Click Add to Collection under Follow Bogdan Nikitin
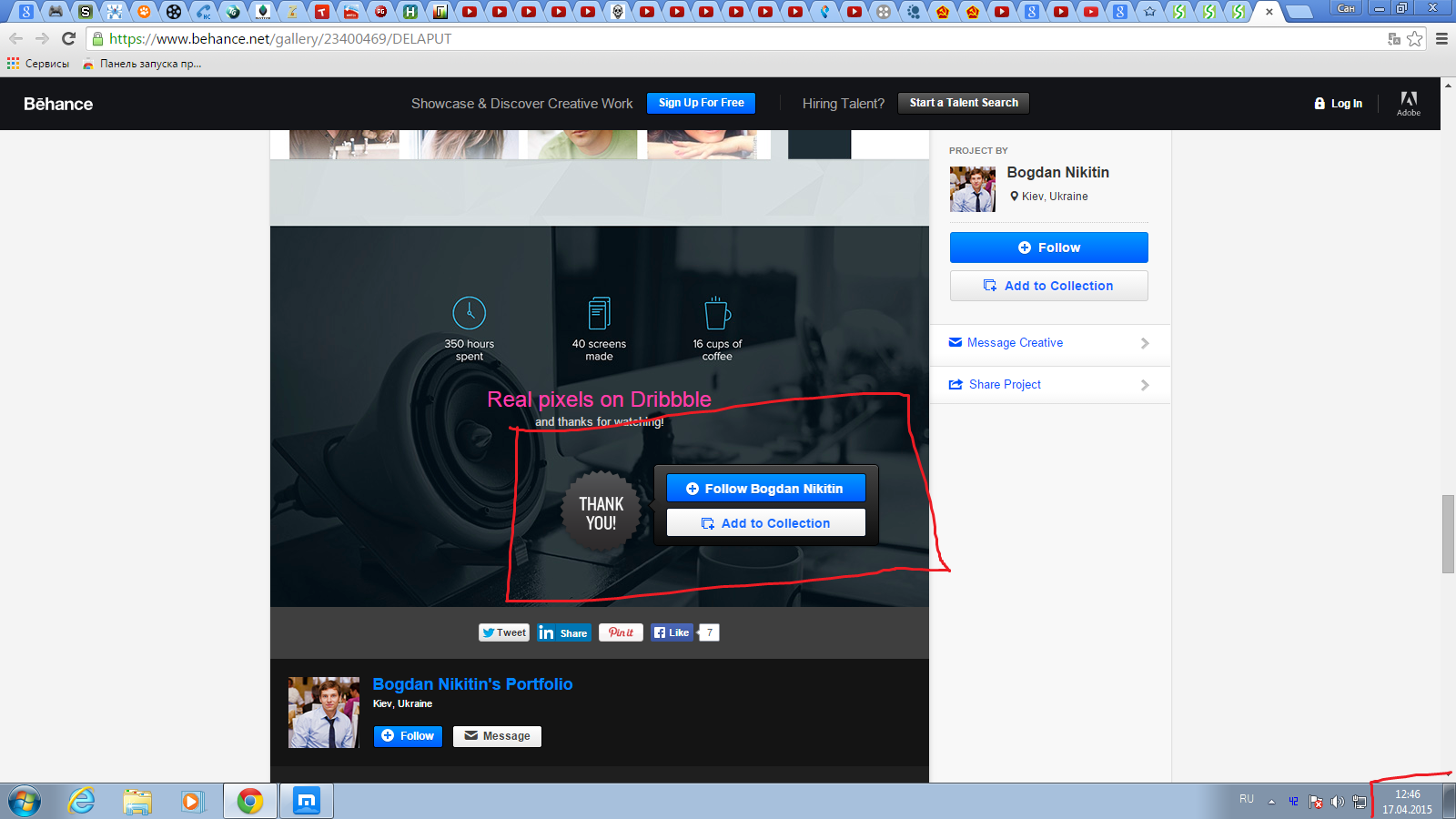 765,523
